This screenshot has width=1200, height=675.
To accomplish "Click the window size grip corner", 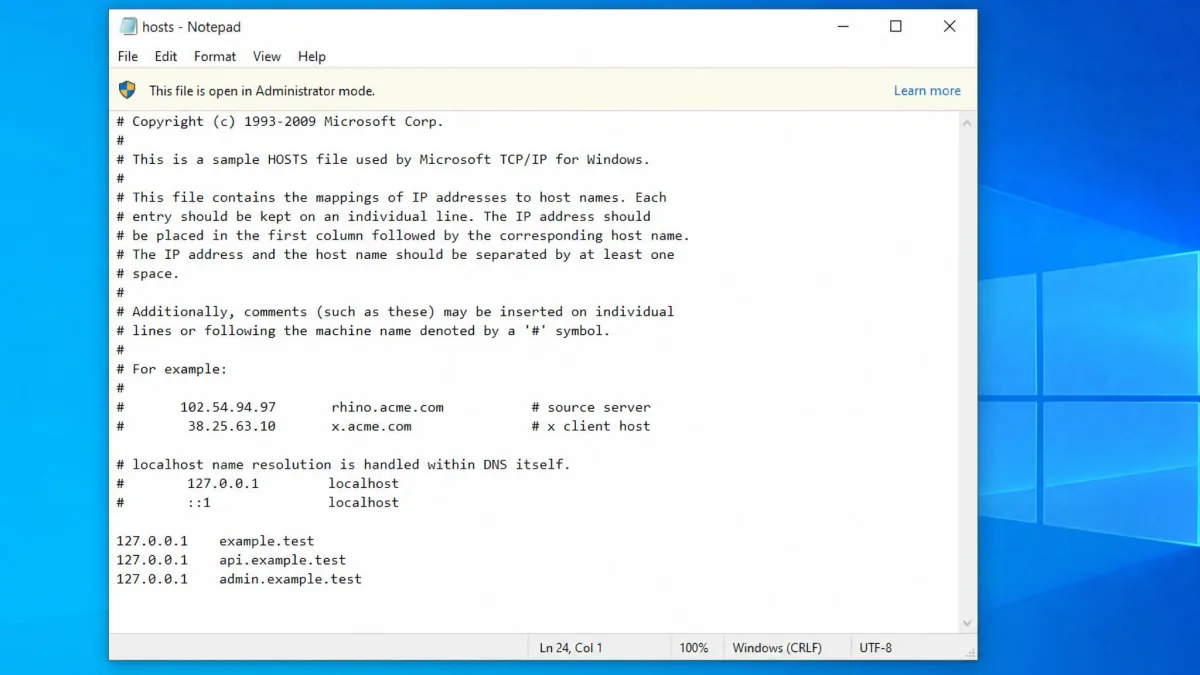I will tap(969, 651).
